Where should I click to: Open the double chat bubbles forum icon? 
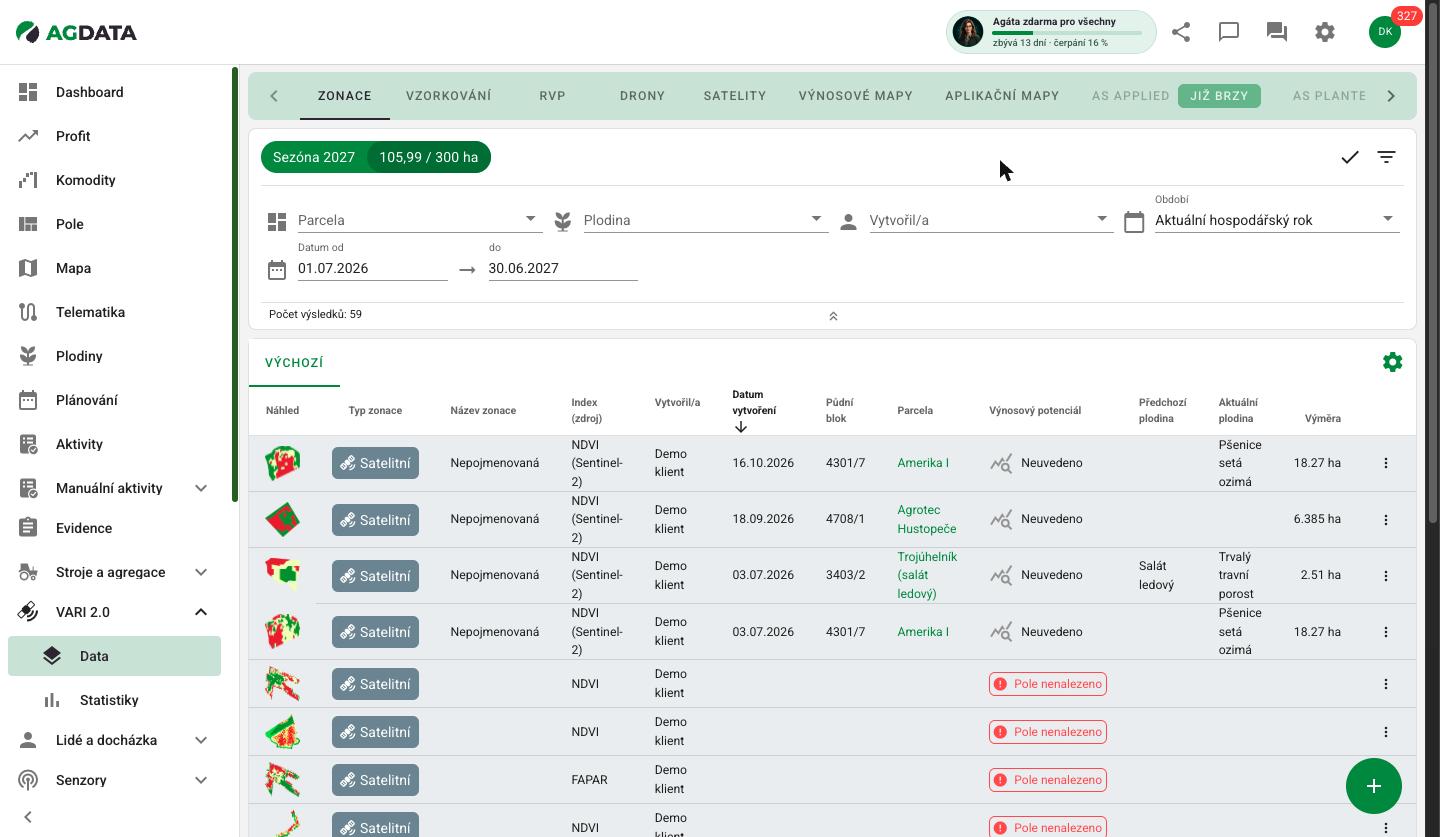click(x=1277, y=32)
